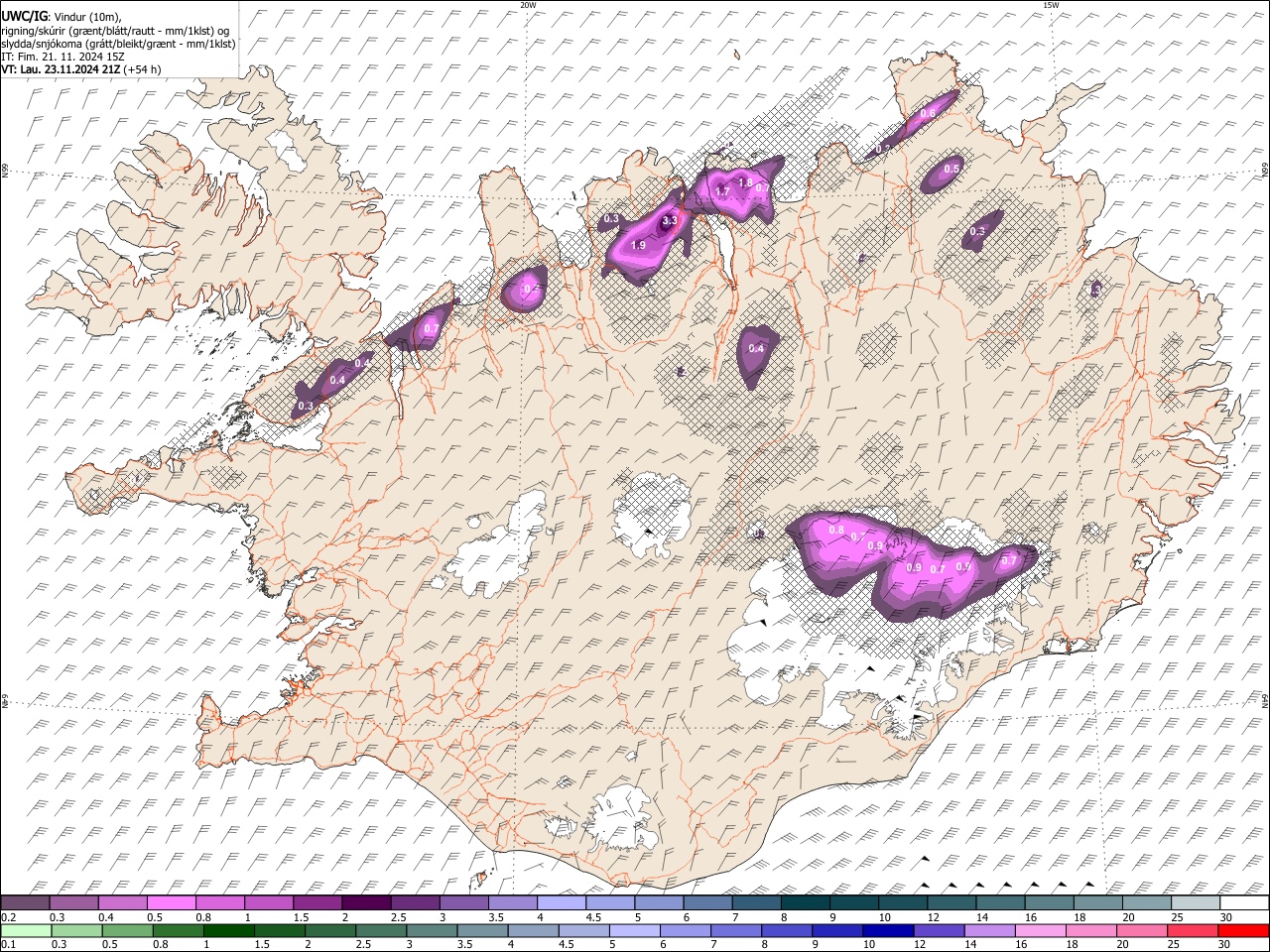Click the '0.8' value north of Vatnajökull
This screenshot has width=1270, height=952.
[836, 532]
